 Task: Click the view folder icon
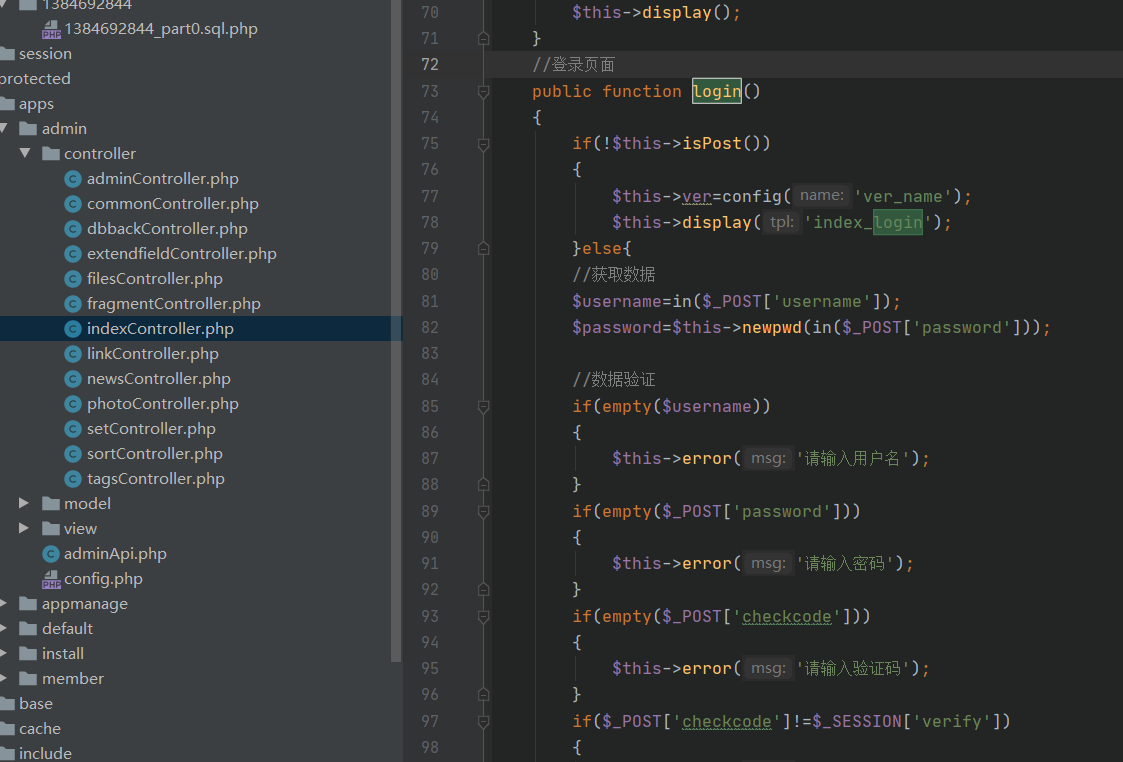click(51, 529)
